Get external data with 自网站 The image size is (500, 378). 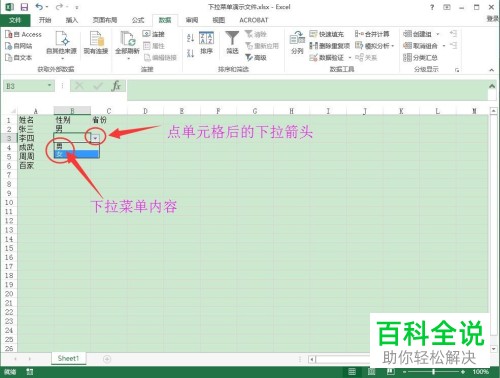(19, 46)
